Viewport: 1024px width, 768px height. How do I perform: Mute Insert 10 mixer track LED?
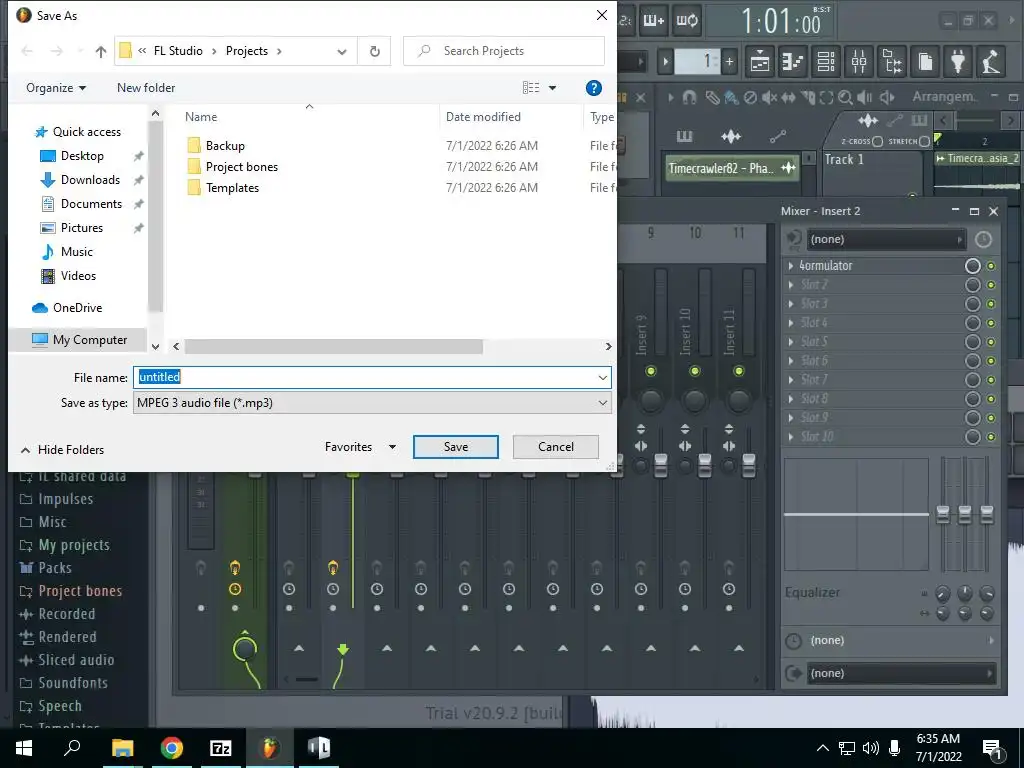[694, 371]
